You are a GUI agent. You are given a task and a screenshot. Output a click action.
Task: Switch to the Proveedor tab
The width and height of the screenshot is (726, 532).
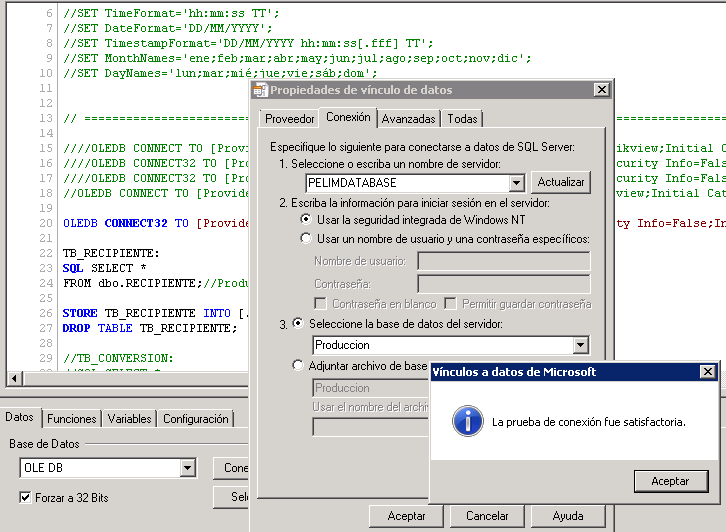[290, 119]
